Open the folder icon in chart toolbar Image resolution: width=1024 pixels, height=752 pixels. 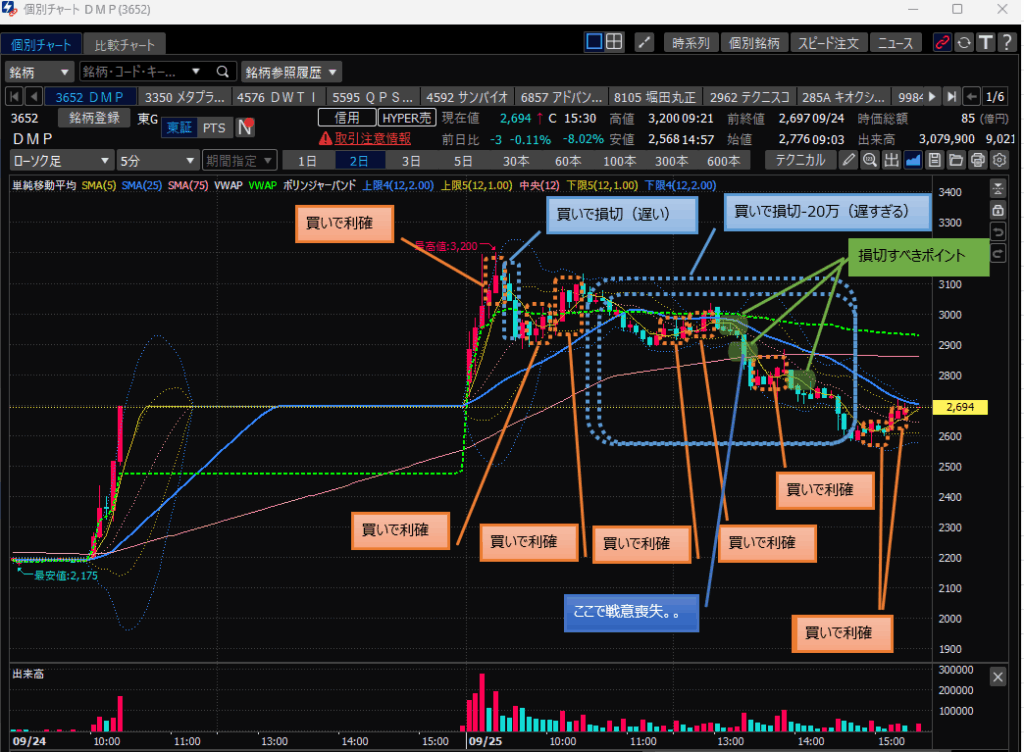(956, 160)
